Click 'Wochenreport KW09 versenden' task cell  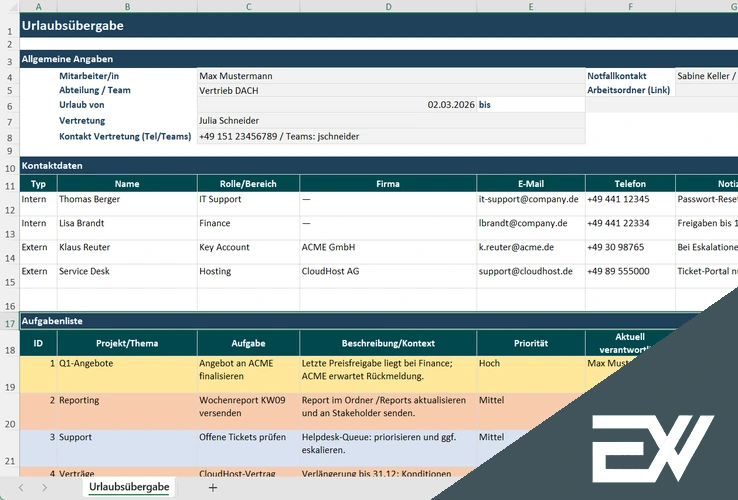point(249,411)
